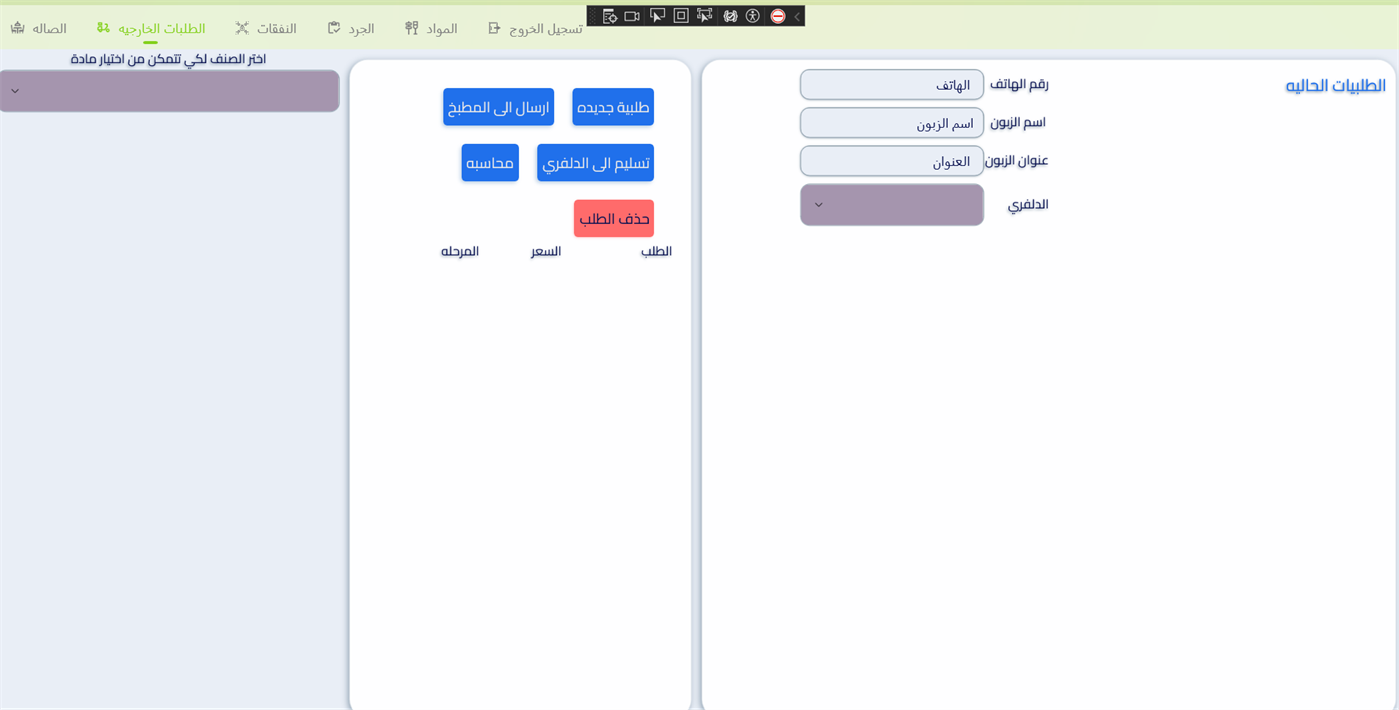Image resolution: width=1399 pixels, height=710 pixels.
Task: Open the الدلفري delivery dropdown
Action: [x=892, y=205]
